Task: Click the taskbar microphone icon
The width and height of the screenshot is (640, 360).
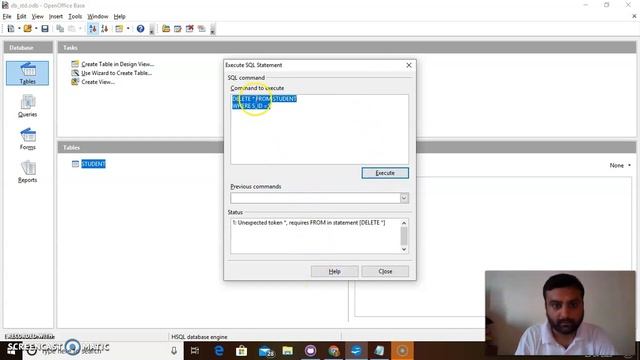Action: tap(174, 351)
